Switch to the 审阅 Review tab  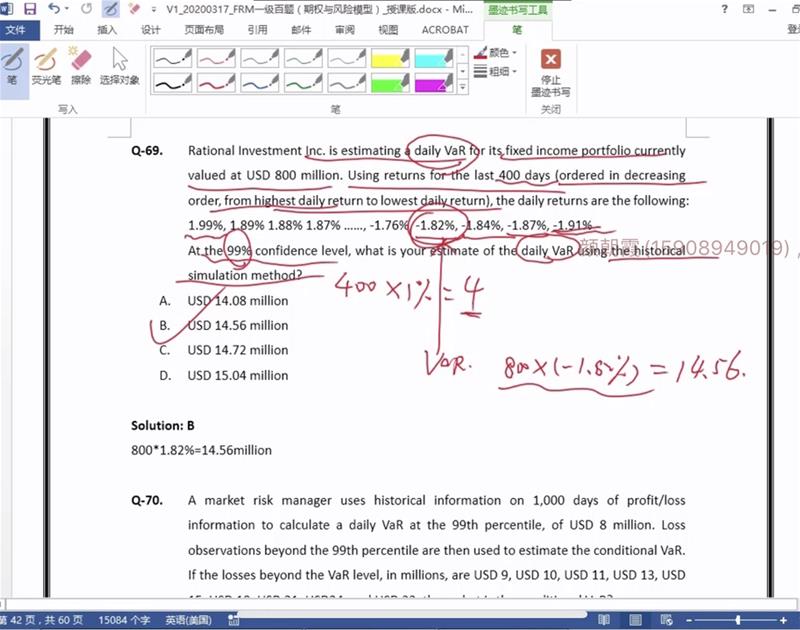click(345, 30)
